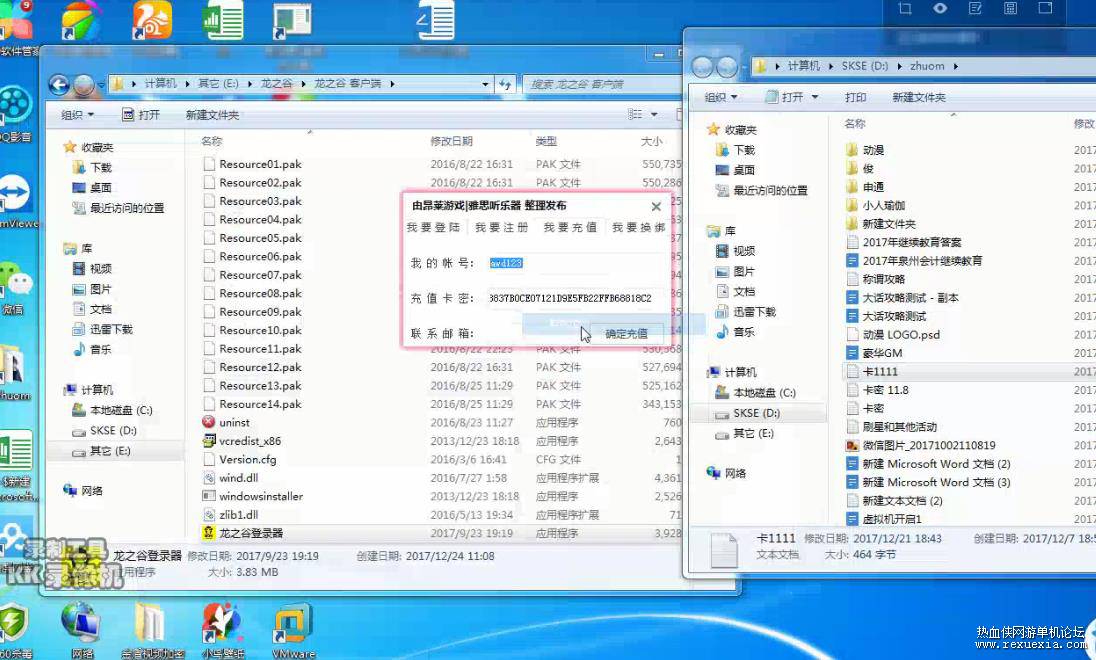Expand 打开 dropdown arrow in right window
The width and height of the screenshot is (1096, 660).
click(815, 97)
